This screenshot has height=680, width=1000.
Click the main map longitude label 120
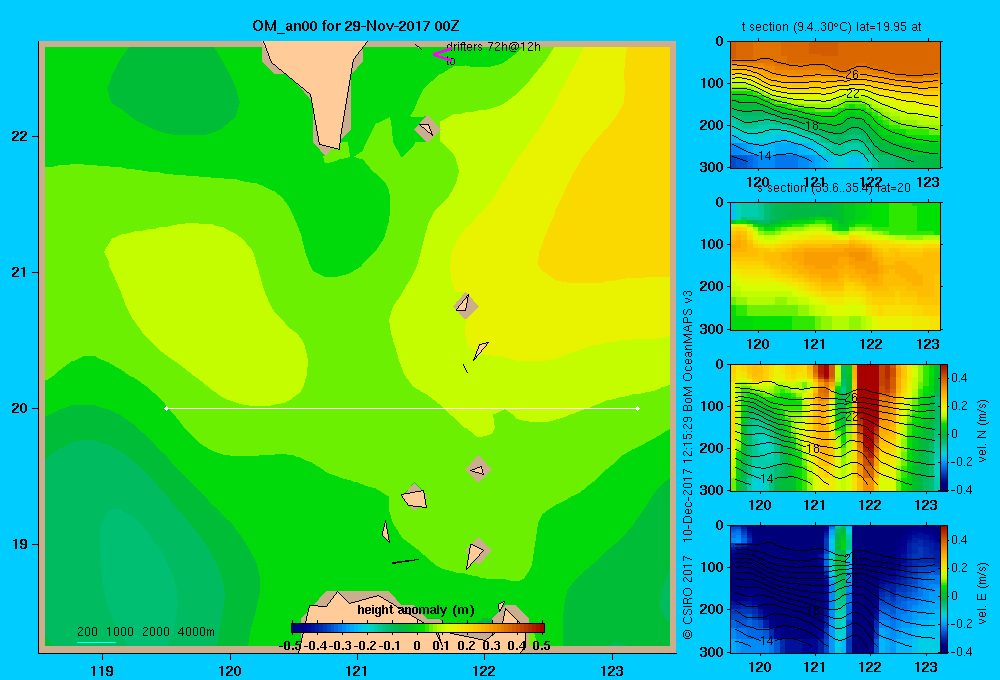pos(230,671)
